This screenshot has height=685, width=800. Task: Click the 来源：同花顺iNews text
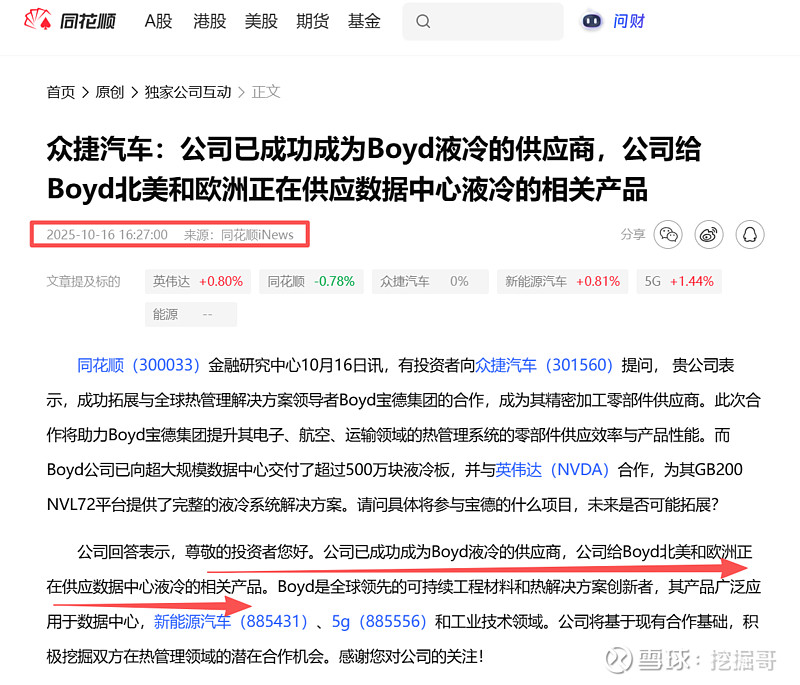(x=239, y=235)
